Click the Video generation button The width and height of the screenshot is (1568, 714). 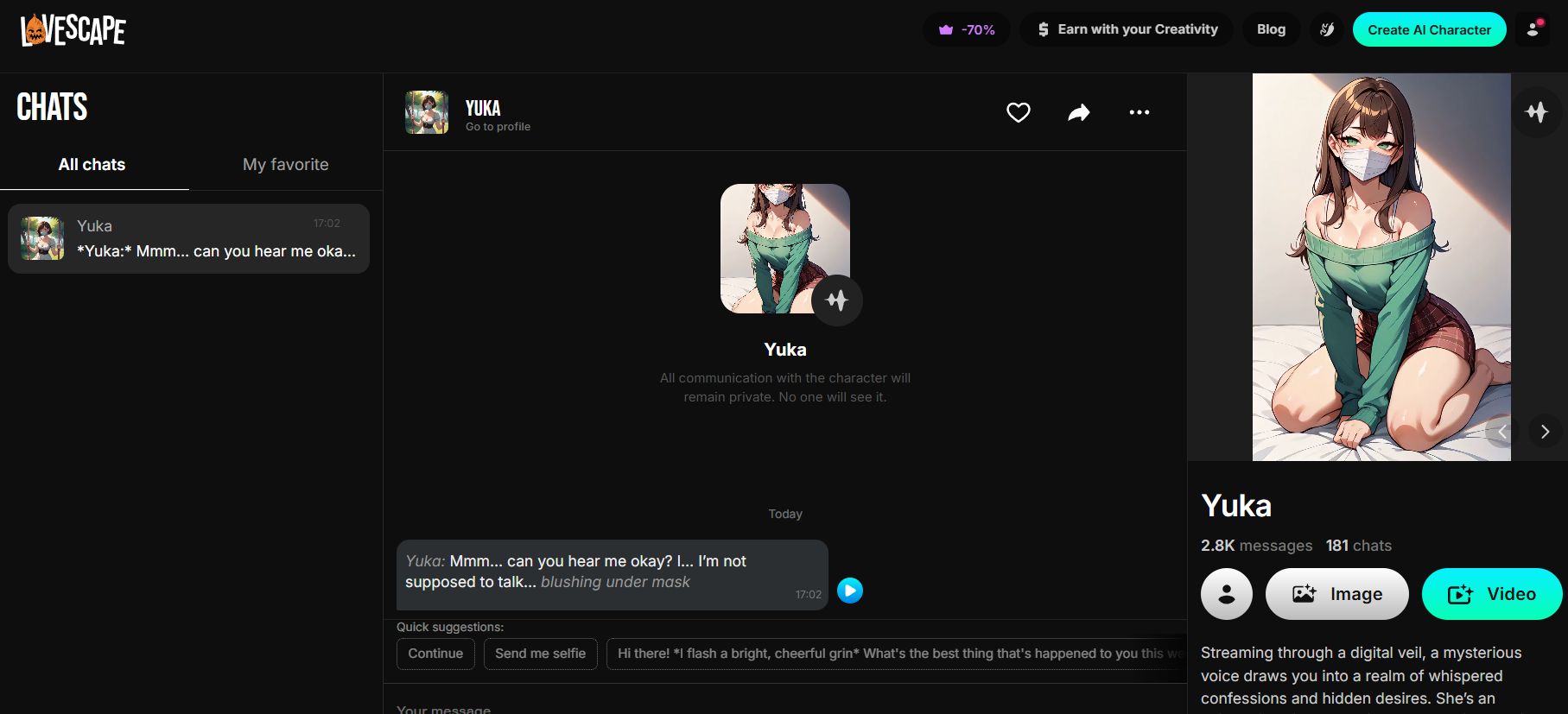click(x=1491, y=594)
